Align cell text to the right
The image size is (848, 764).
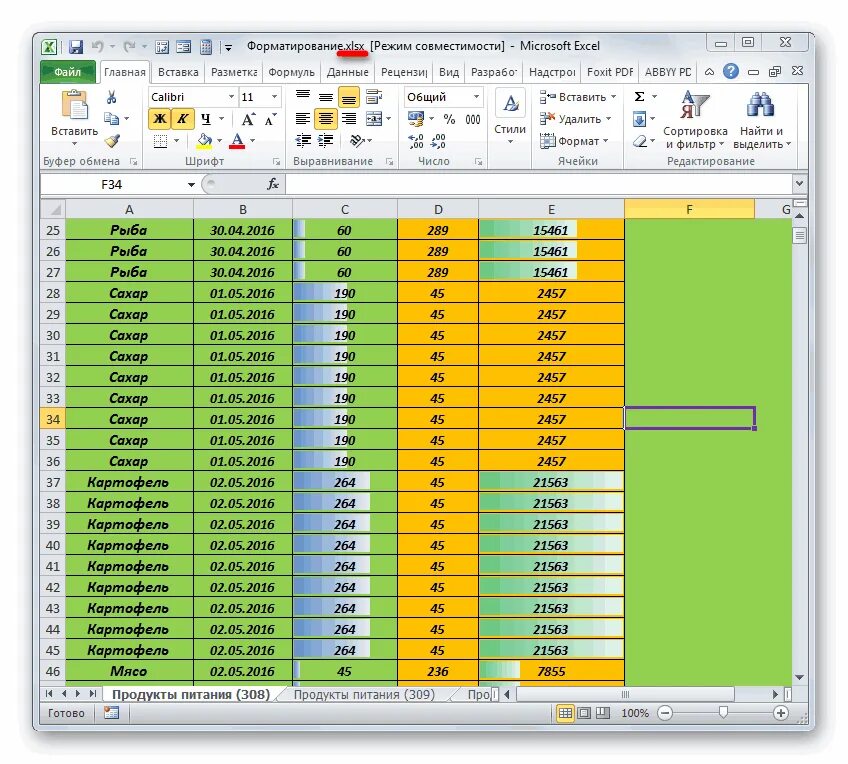pos(349,119)
